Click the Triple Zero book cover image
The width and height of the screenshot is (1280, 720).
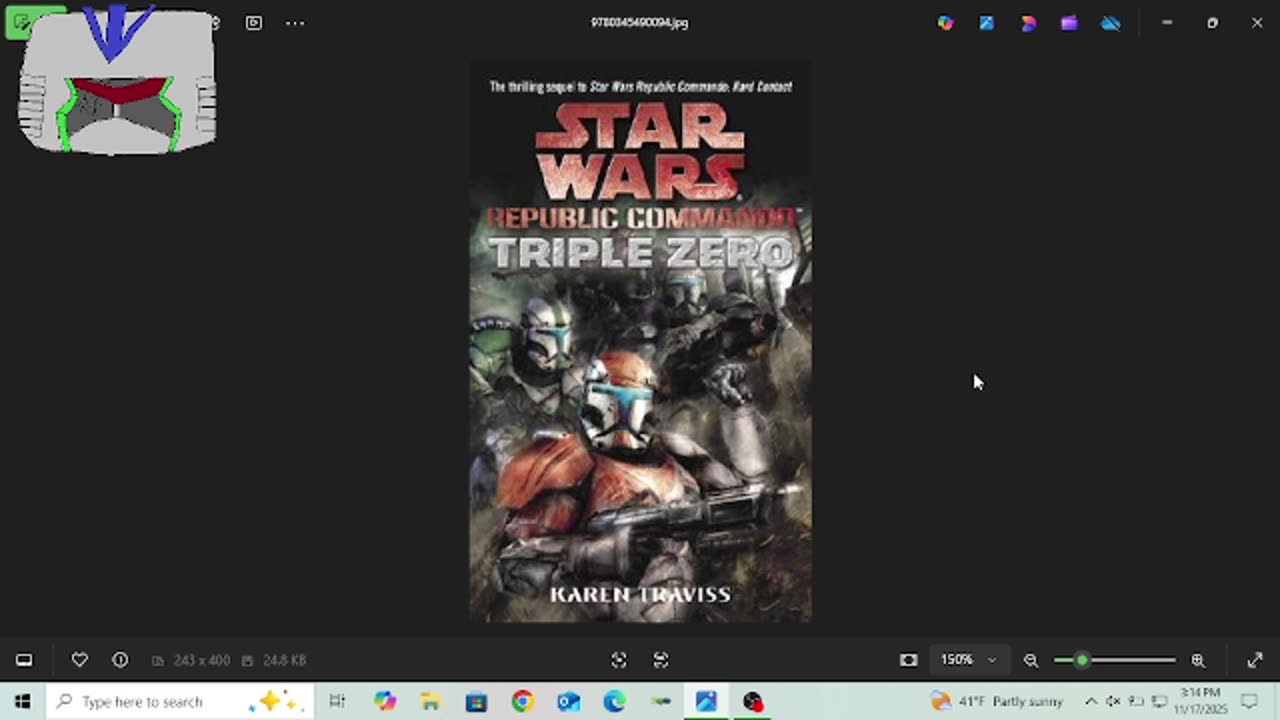pyautogui.click(x=640, y=342)
